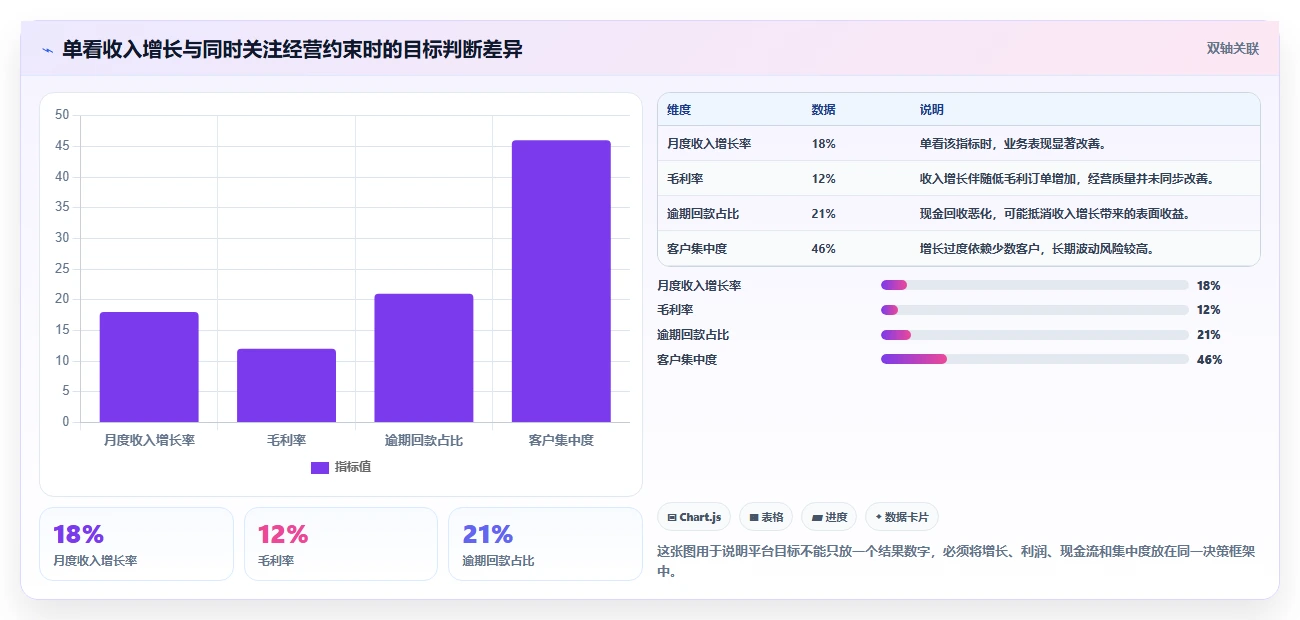This screenshot has width=1300, height=620.
Task: Click the 月度收入增长率 table cell
Action: point(709,144)
